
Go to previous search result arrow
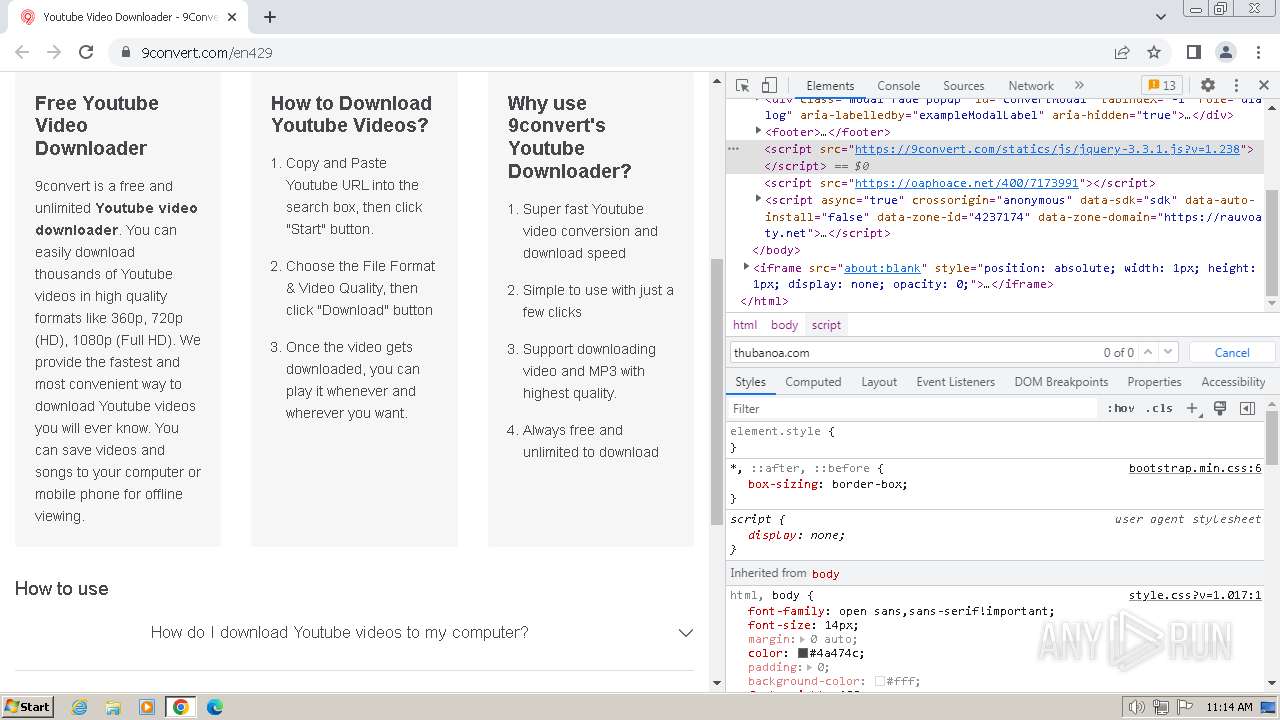tap(1148, 352)
